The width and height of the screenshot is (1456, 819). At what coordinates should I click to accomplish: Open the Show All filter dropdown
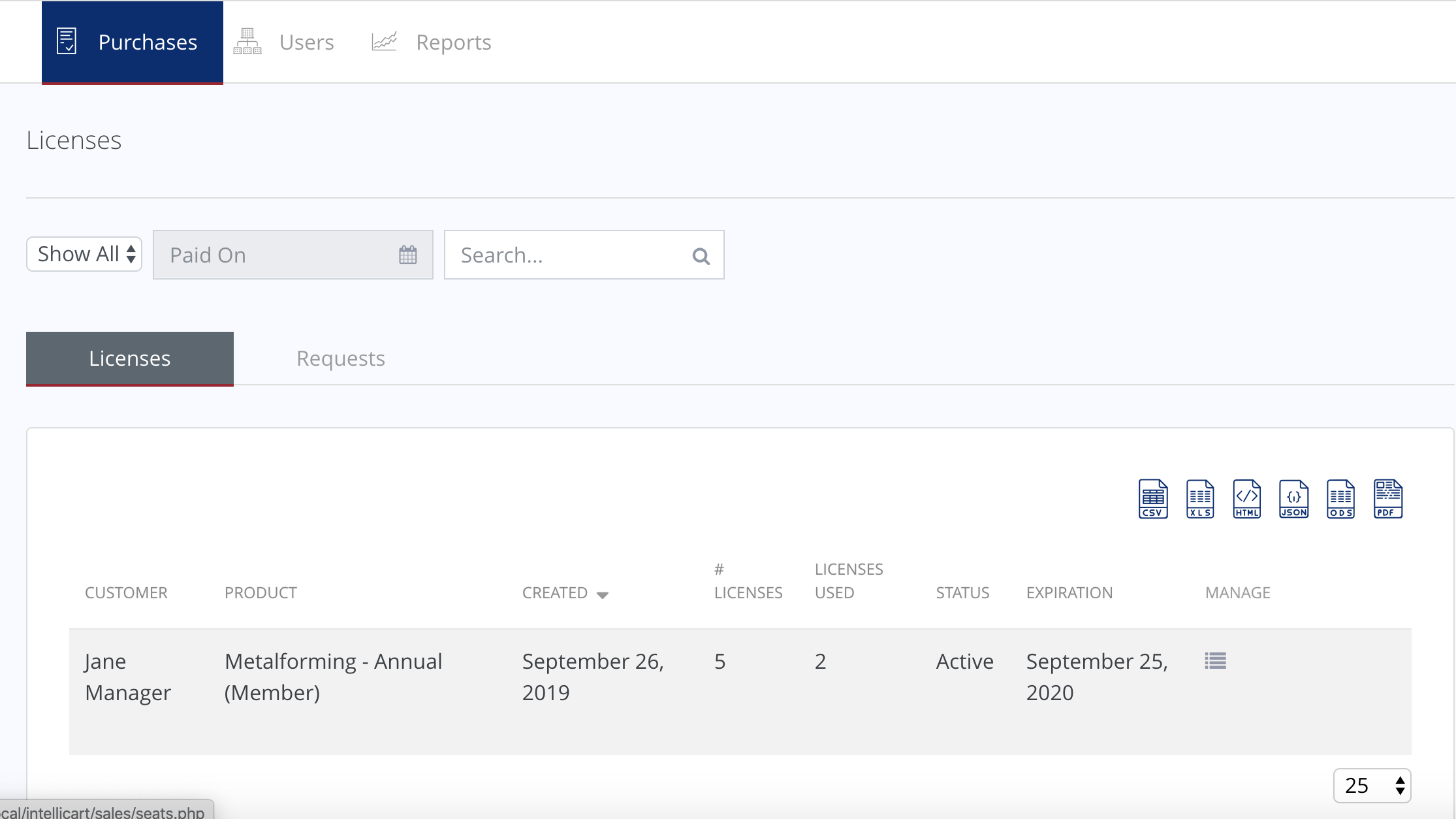click(84, 254)
